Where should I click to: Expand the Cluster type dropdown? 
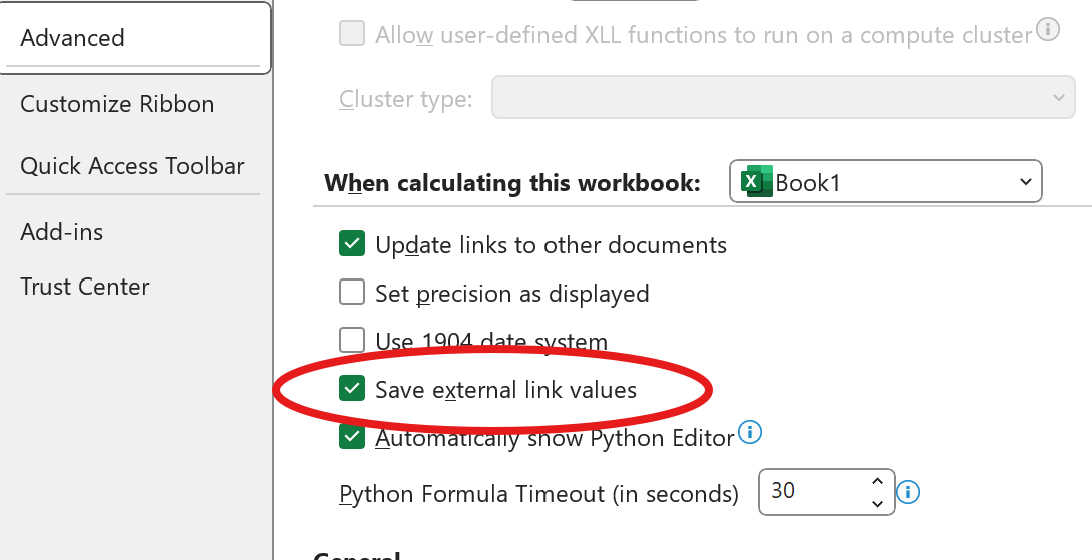[1057, 98]
